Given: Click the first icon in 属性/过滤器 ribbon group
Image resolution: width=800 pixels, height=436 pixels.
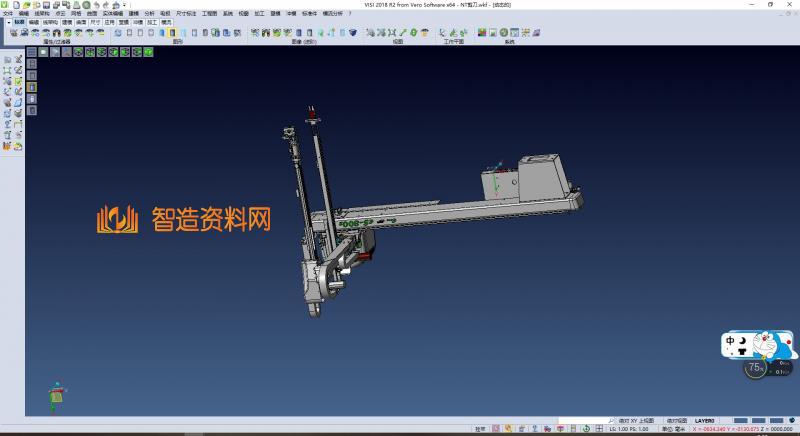Looking at the screenshot, I should [13, 33].
